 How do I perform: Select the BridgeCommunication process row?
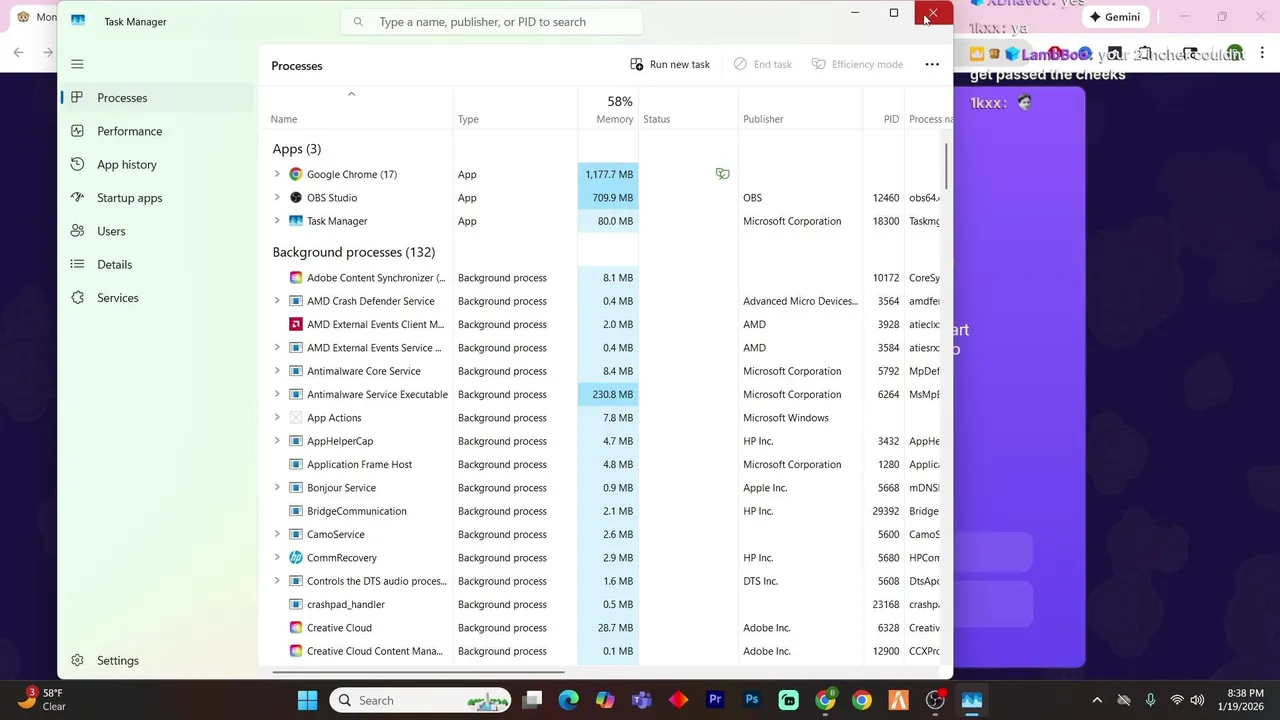pyautogui.click(x=599, y=511)
